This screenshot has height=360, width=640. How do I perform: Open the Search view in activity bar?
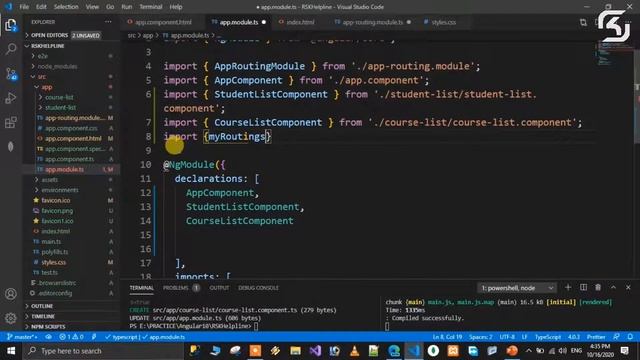[x=11, y=49]
